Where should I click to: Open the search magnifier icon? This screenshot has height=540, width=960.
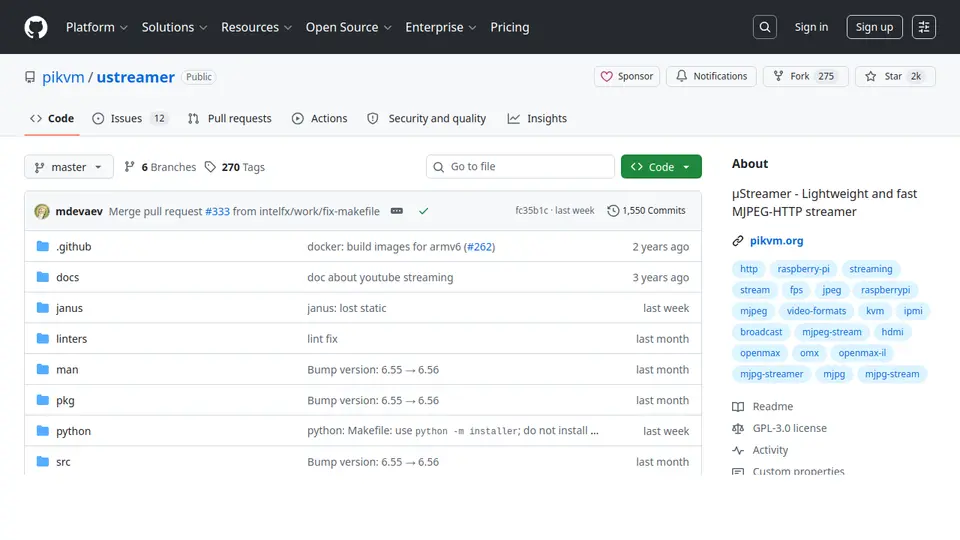click(765, 27)
